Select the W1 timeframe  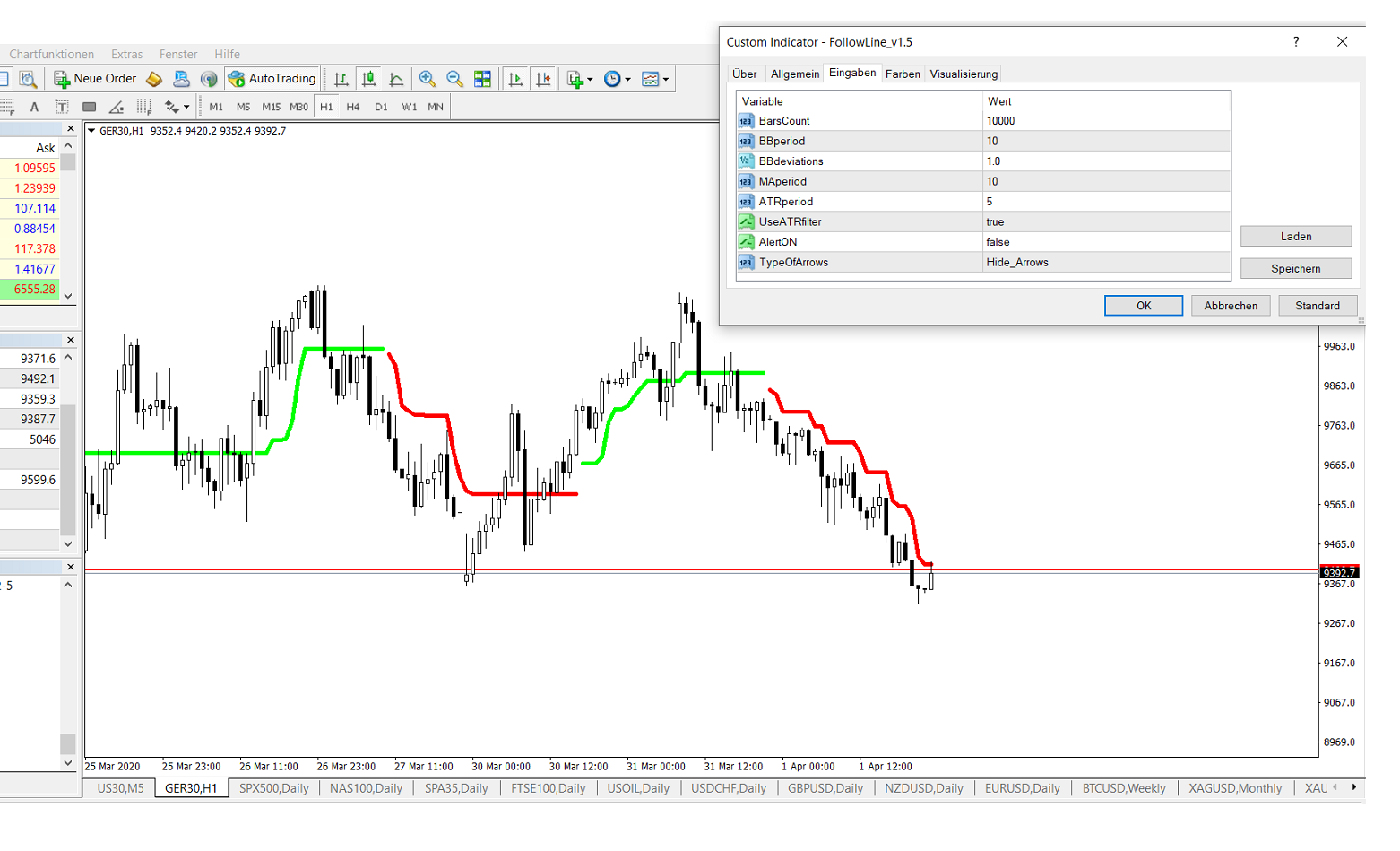[x=409, y=107]
